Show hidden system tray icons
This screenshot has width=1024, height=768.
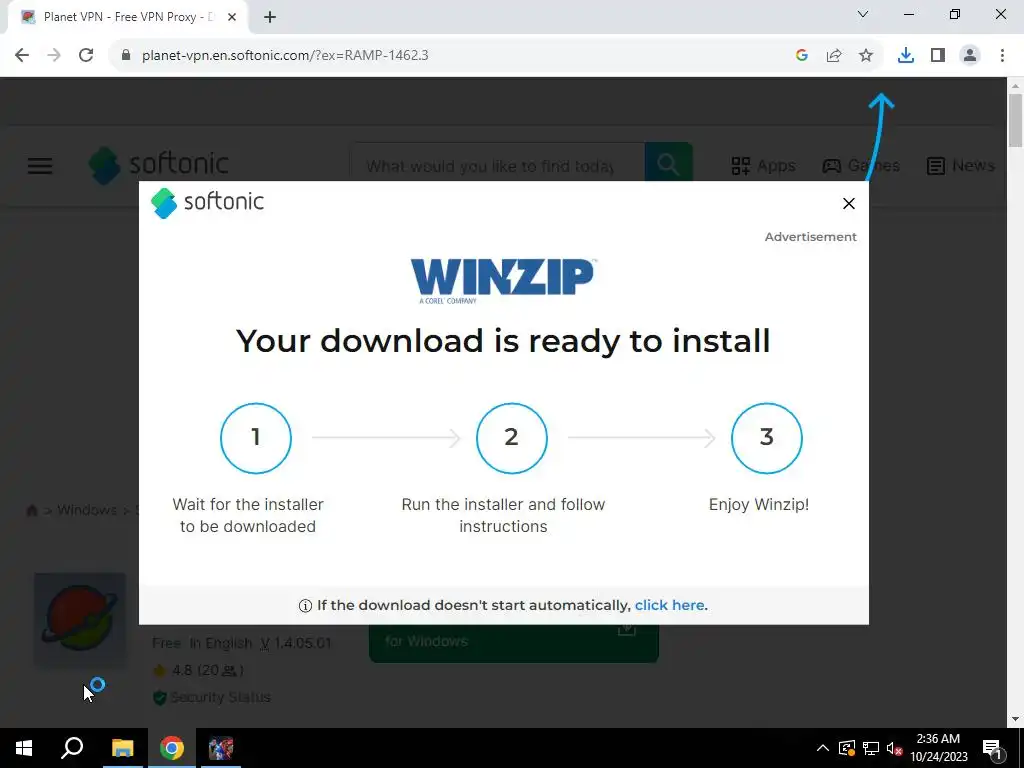823,748
